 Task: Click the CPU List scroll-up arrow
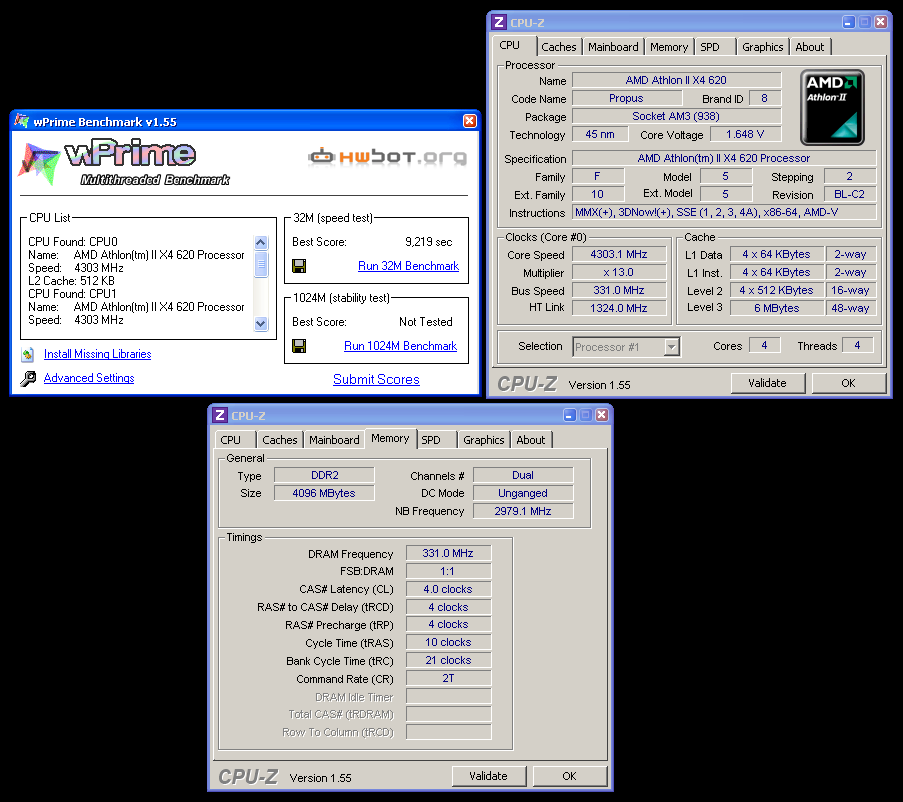tap(261, 242)
